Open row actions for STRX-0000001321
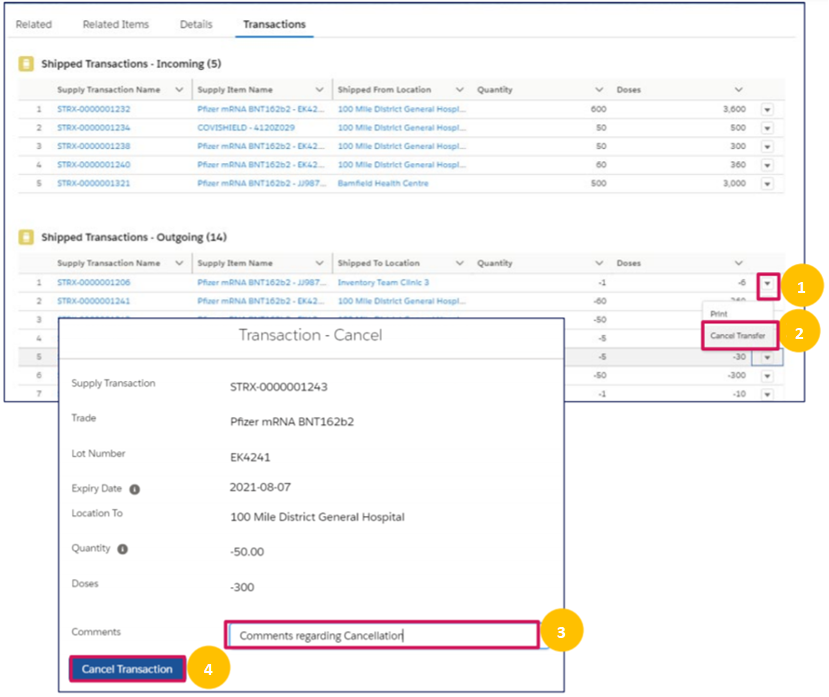The image size is (829, 697). (767, 184)
